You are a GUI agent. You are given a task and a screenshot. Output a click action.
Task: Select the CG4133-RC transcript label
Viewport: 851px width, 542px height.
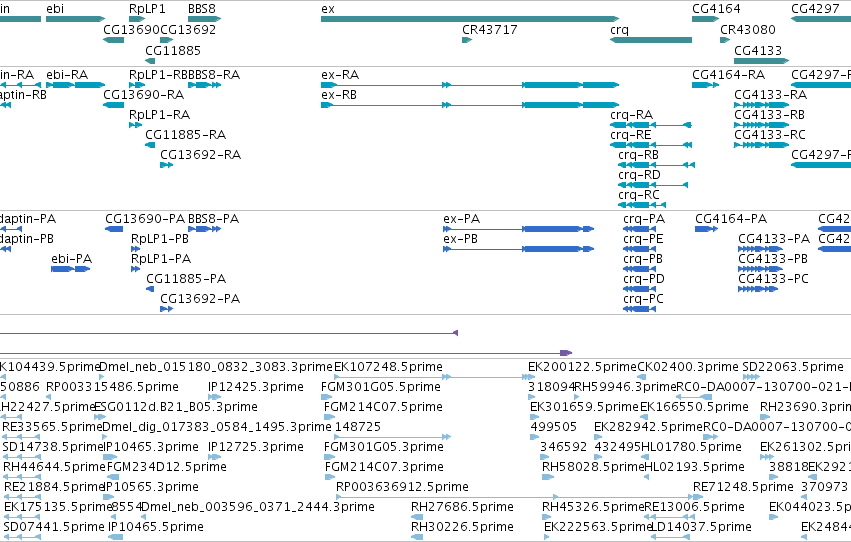click(770, 135)
